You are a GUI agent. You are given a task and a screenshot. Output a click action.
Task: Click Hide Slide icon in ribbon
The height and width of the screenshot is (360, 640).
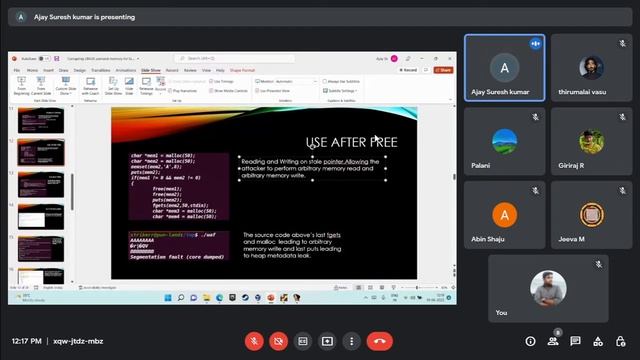(129, 86)
